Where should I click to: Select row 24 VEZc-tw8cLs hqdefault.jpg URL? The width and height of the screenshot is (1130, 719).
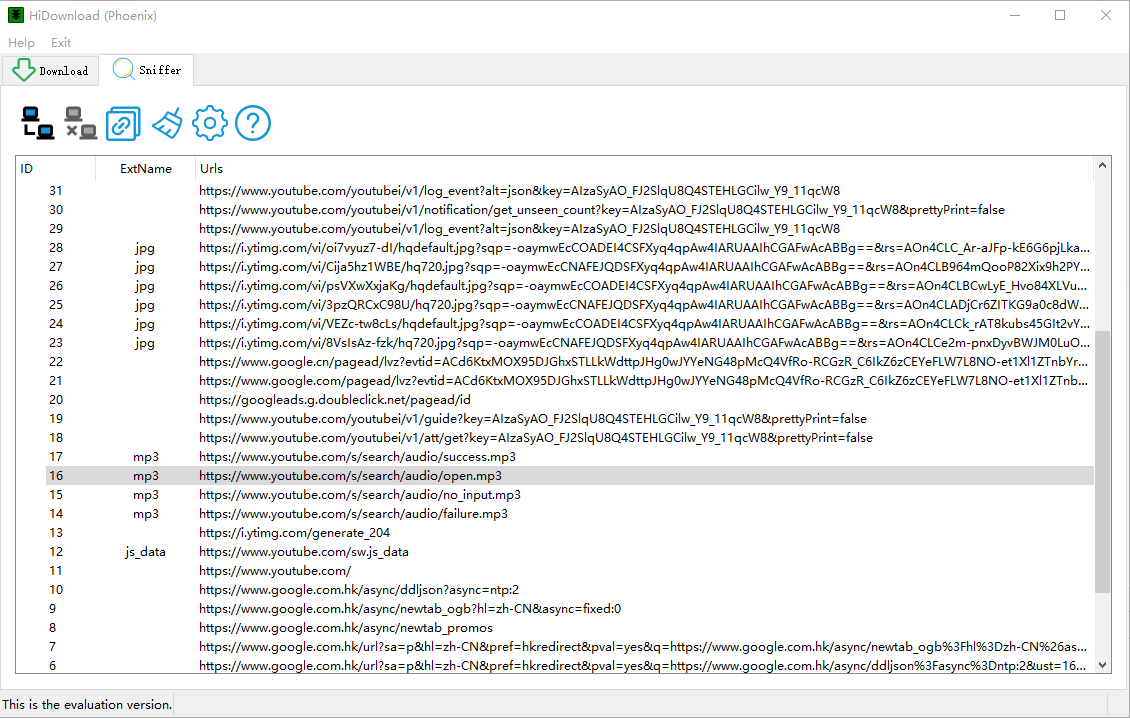tap(644, 323)
